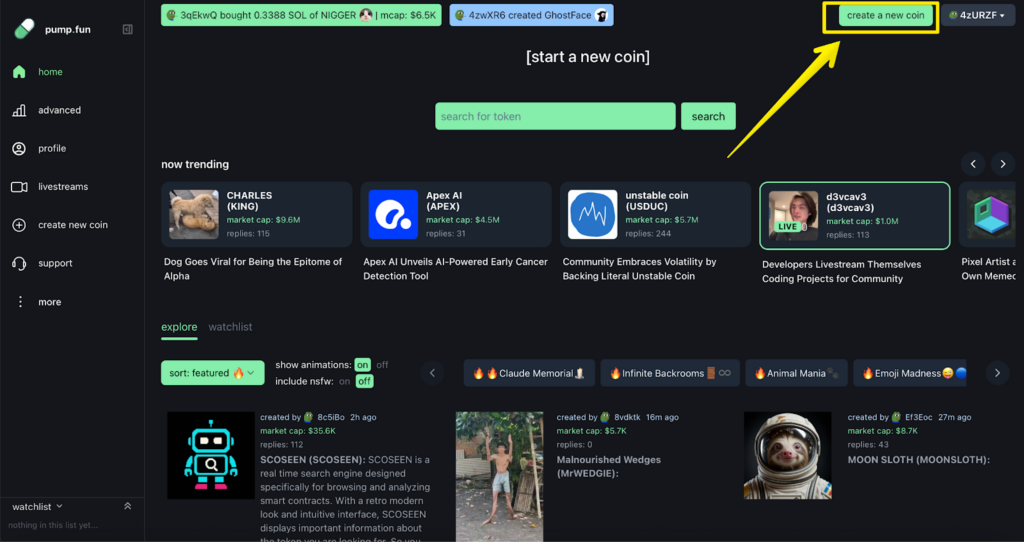Open the Apex AI logo thumbnail

tap(393, 214)
